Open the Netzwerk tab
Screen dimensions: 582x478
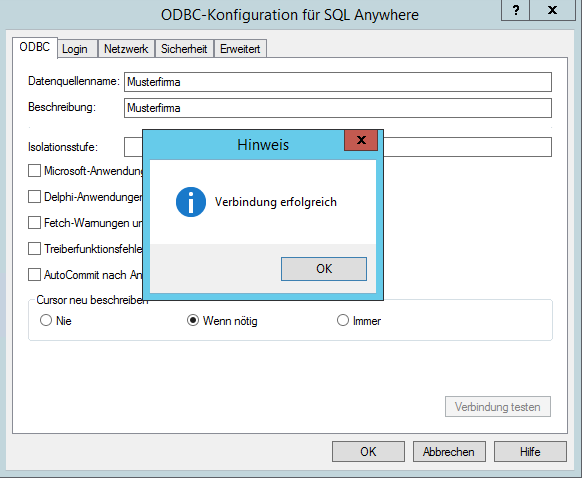[x=126, y=49]
